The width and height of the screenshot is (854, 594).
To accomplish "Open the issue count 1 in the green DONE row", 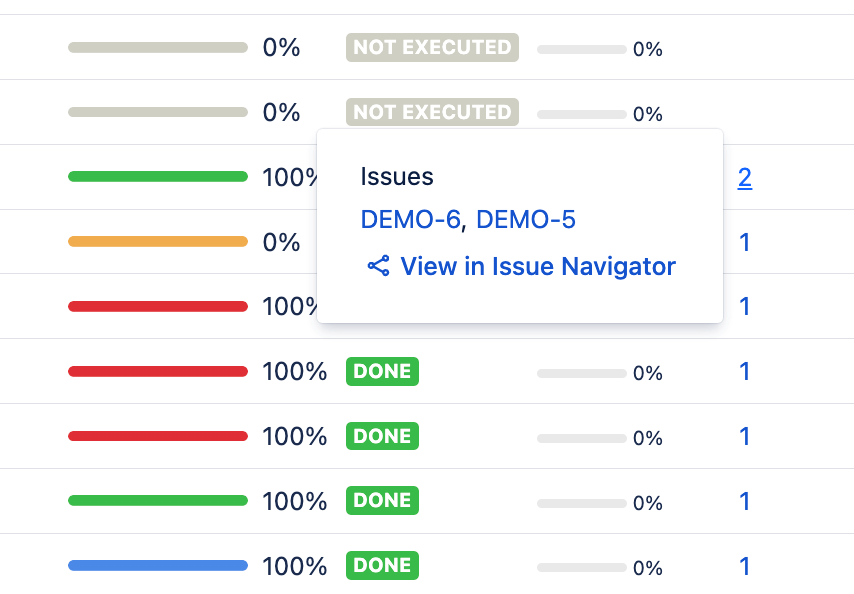I will (x=744, y=501).
